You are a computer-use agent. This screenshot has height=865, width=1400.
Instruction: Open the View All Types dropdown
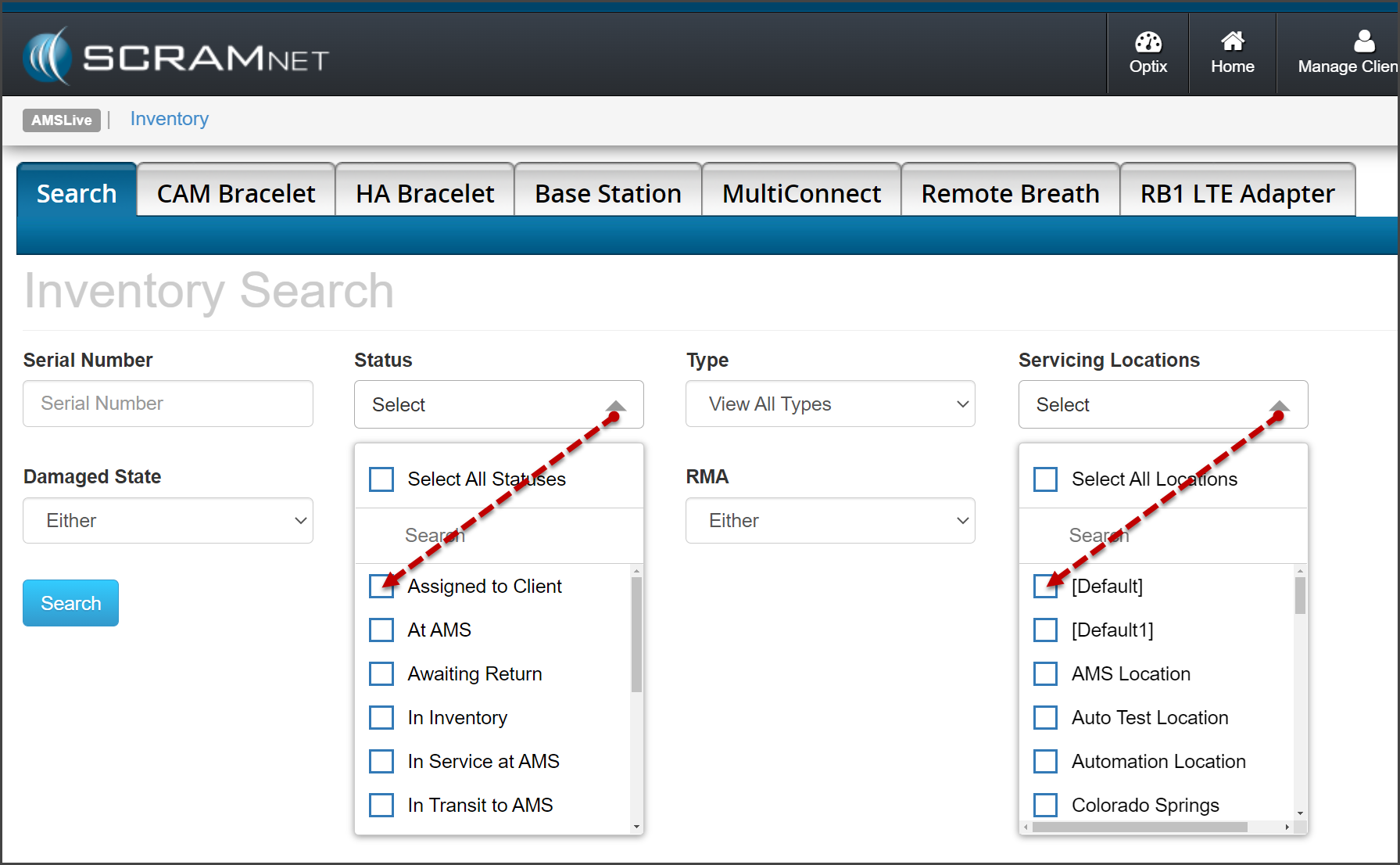click(830, 404)
